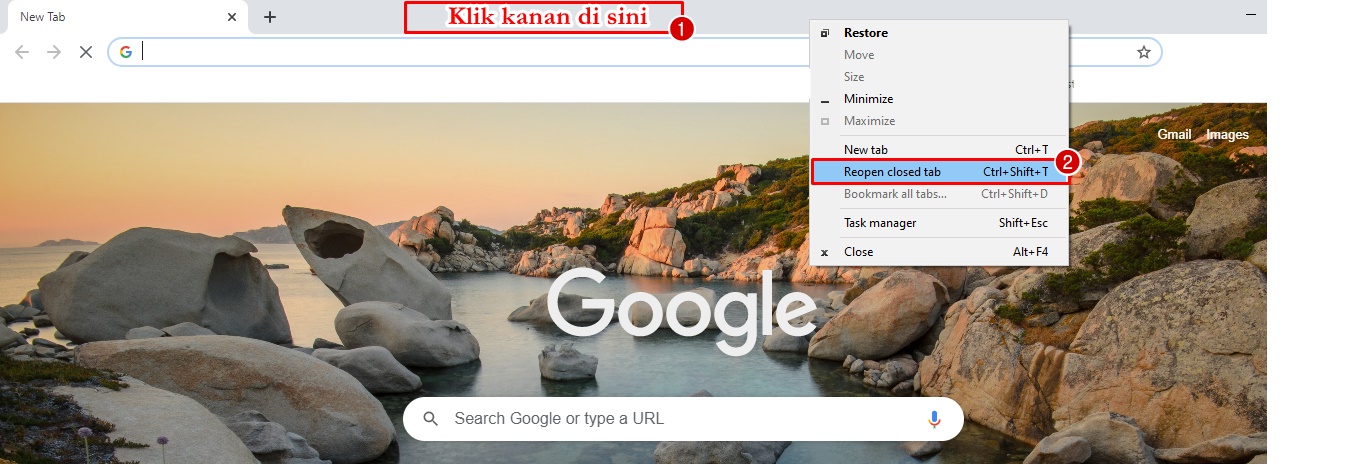1362x464 pixels.
Task: Click the magnifier icon in search box
Action: (x=431, y=419)
